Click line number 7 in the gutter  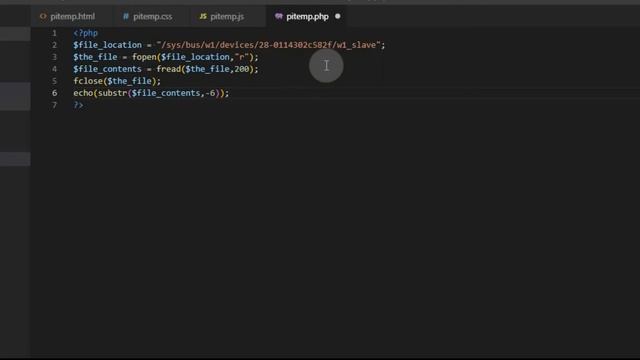click(x=54, y=105)
